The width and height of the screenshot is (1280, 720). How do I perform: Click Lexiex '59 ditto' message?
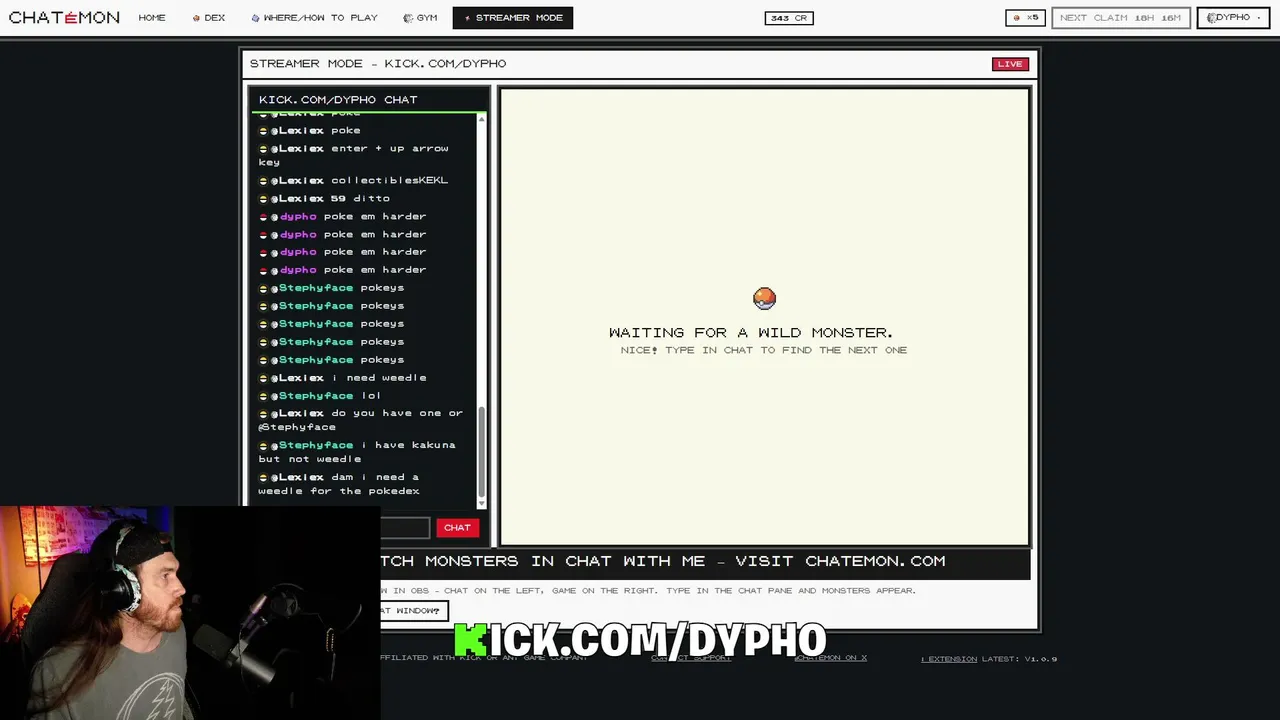click(325, 198)
